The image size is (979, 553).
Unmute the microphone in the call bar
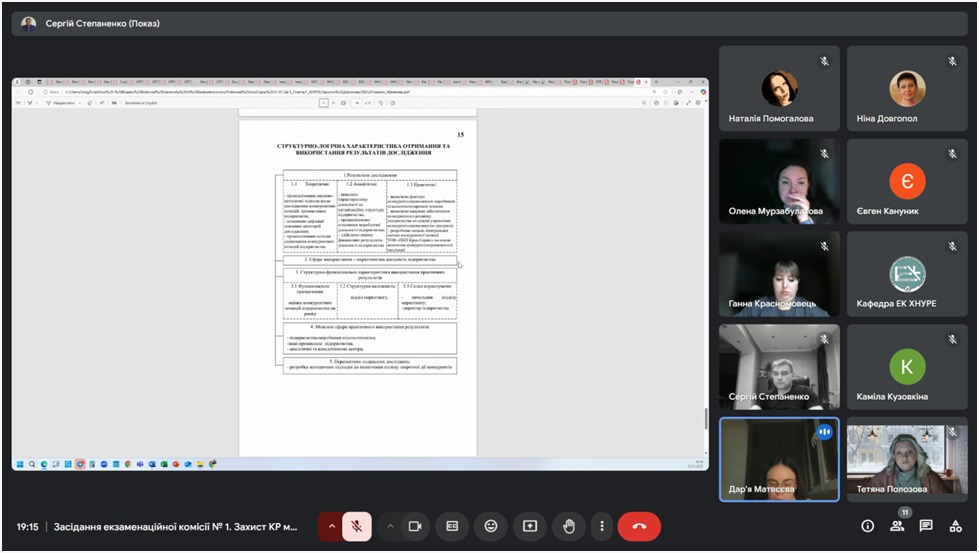point(357,526)
